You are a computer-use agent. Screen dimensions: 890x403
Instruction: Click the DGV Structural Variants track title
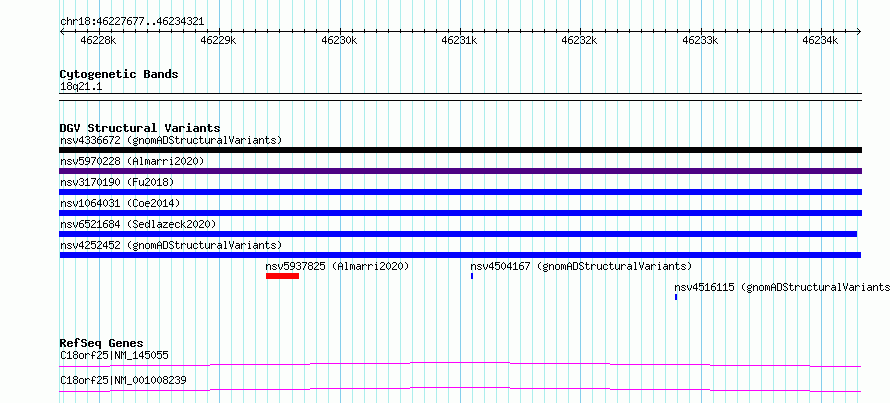140,128
